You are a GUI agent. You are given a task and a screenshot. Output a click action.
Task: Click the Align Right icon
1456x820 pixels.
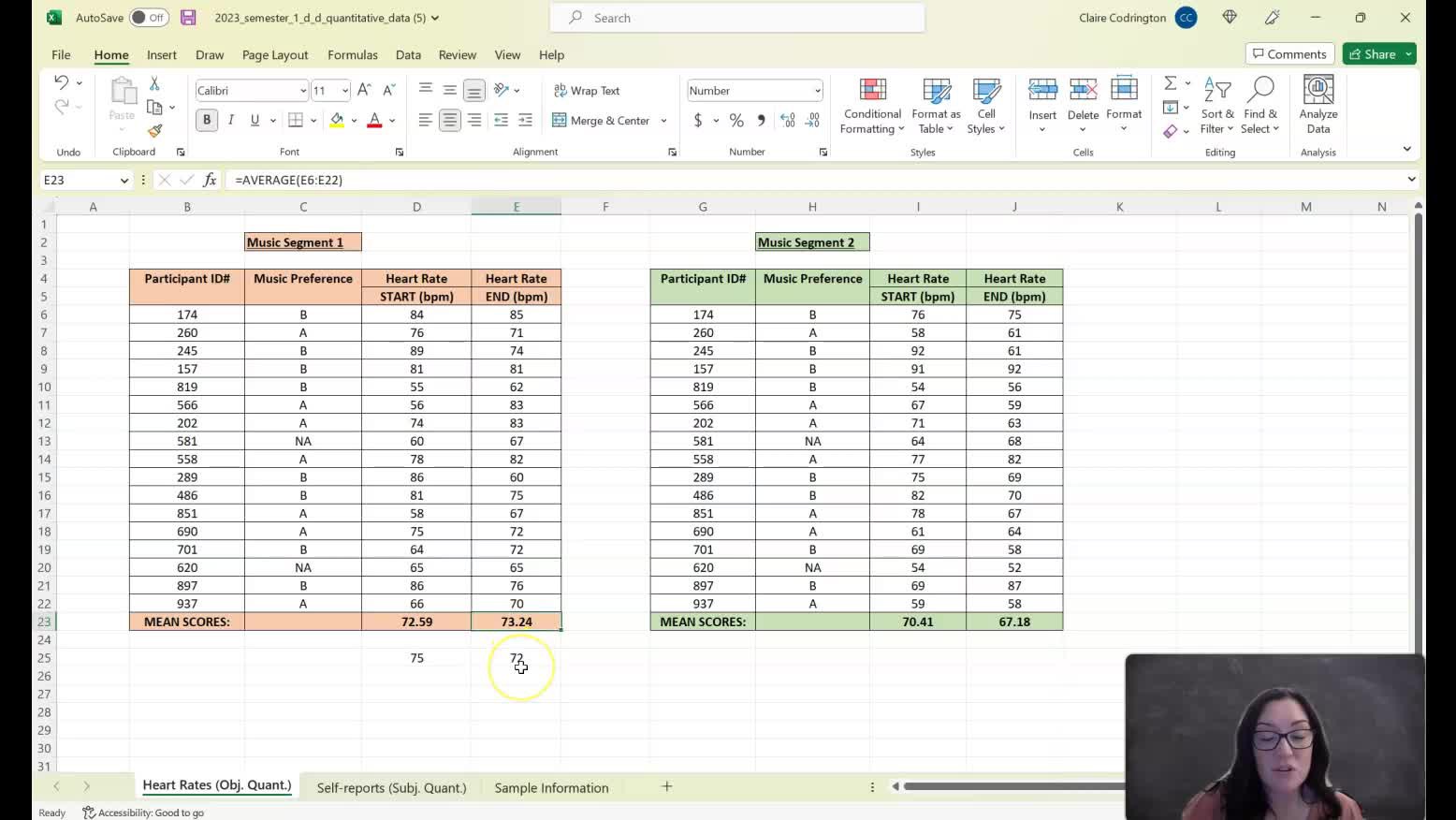474,120
